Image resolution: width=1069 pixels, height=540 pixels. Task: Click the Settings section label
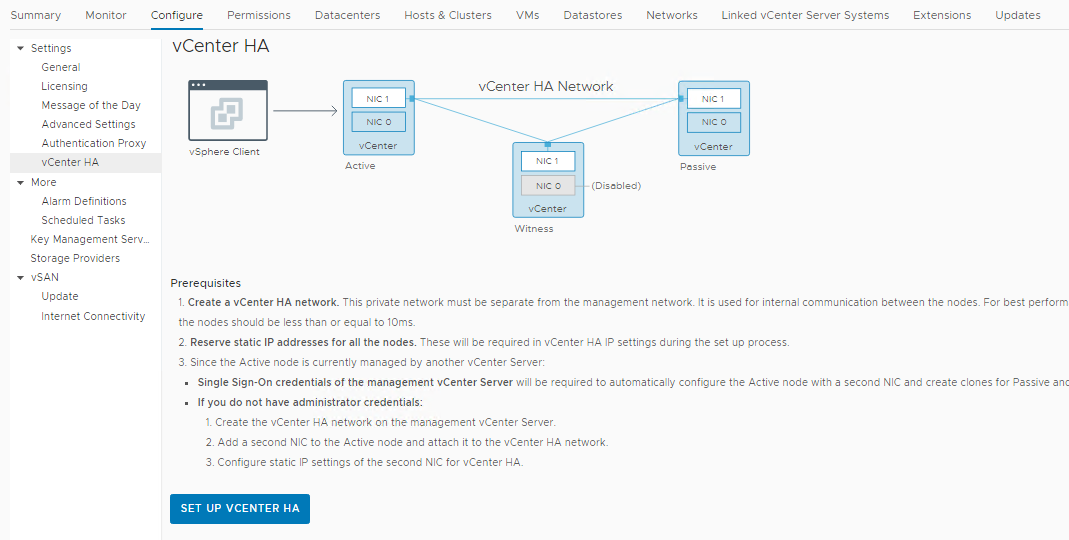tap(51, 48)
